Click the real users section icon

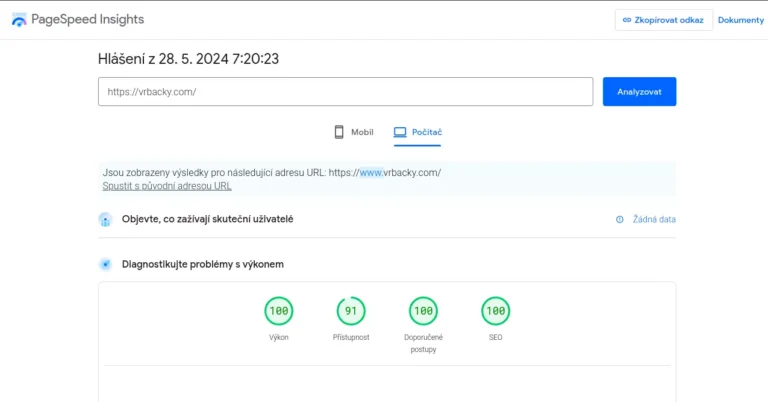pyautogui.click(x=105, y=219)
